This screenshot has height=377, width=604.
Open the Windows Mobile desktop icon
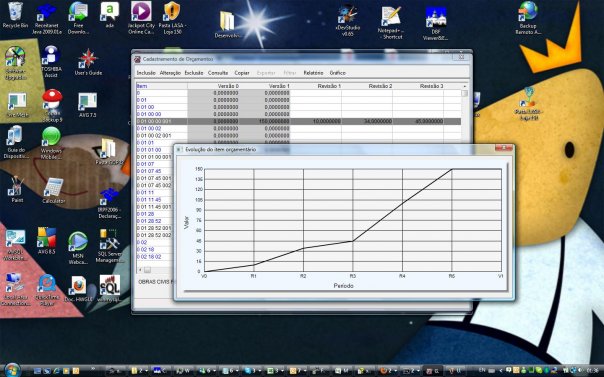(x=51, y=143)
